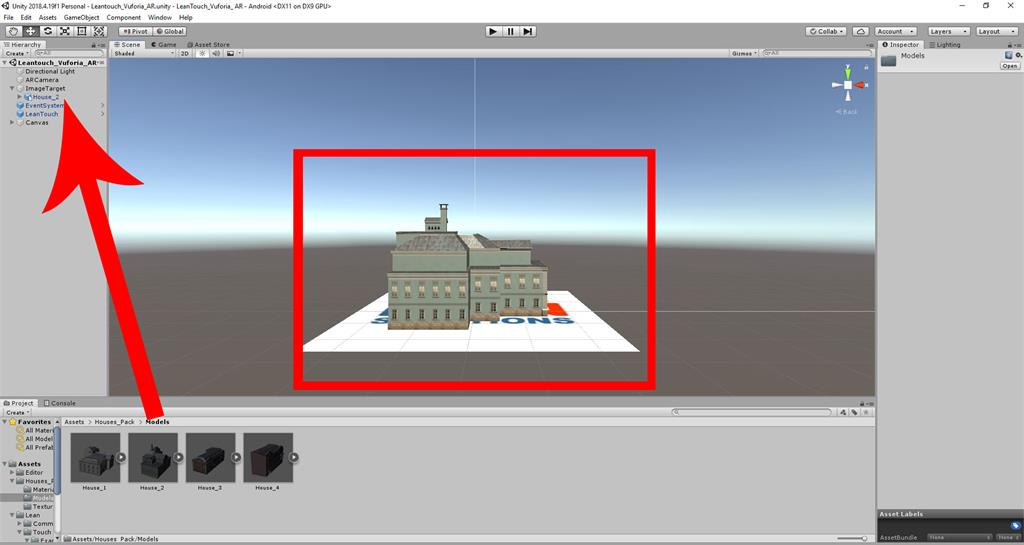Open the Layout dropdown
Image resolution: width=1024 pixels, height=545 pixels.
[997, 31]
